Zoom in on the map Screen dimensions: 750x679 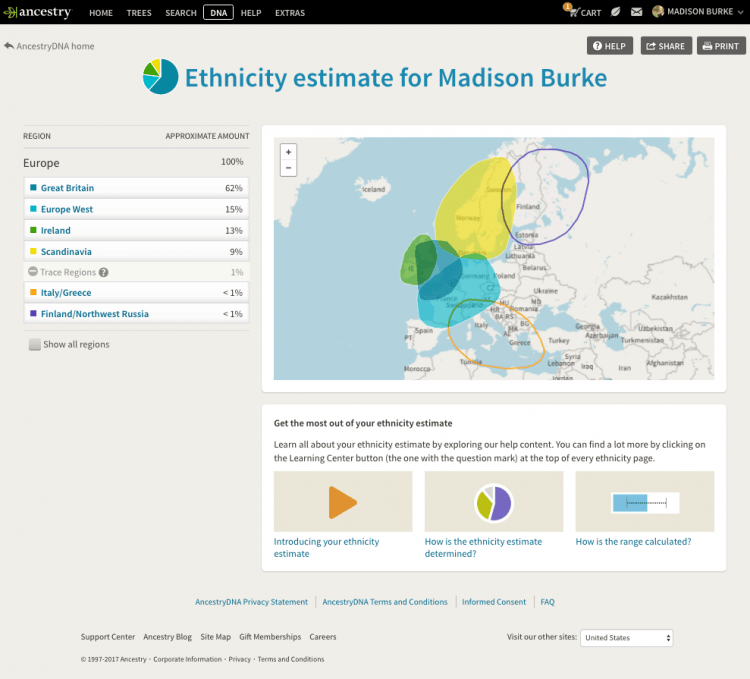(x=288, y=152)
